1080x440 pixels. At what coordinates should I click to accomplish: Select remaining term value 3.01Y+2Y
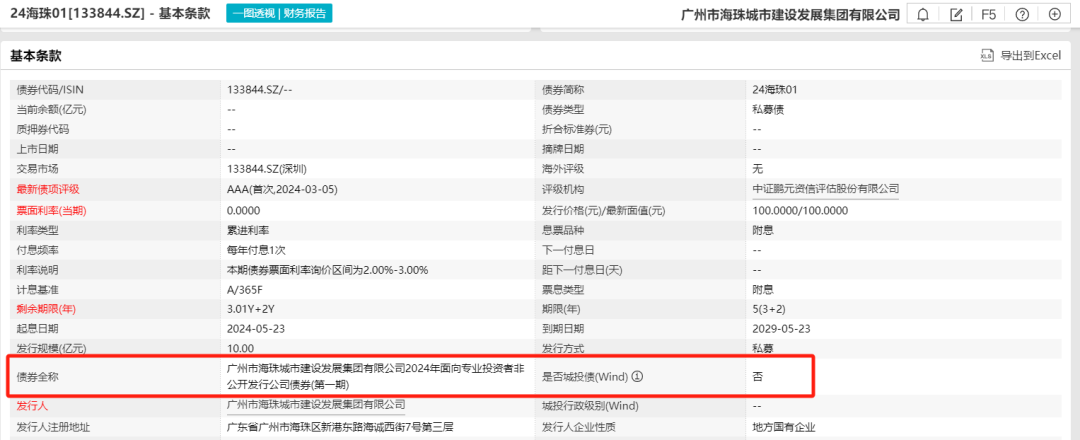pyautogui.click(x=252, y=310)
